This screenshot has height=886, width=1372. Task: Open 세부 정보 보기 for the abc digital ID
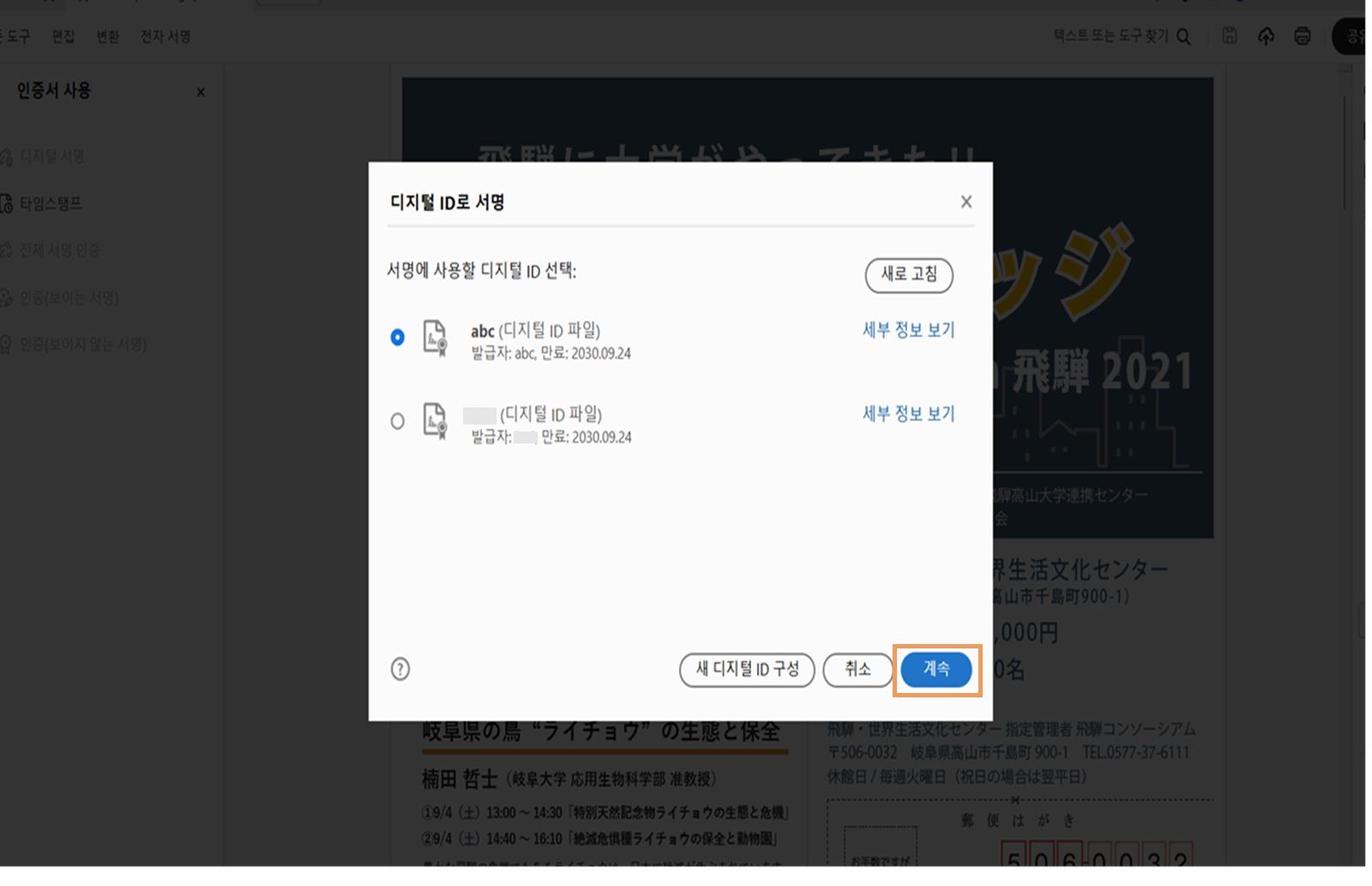pyautogui.click(x=908, y=330)
